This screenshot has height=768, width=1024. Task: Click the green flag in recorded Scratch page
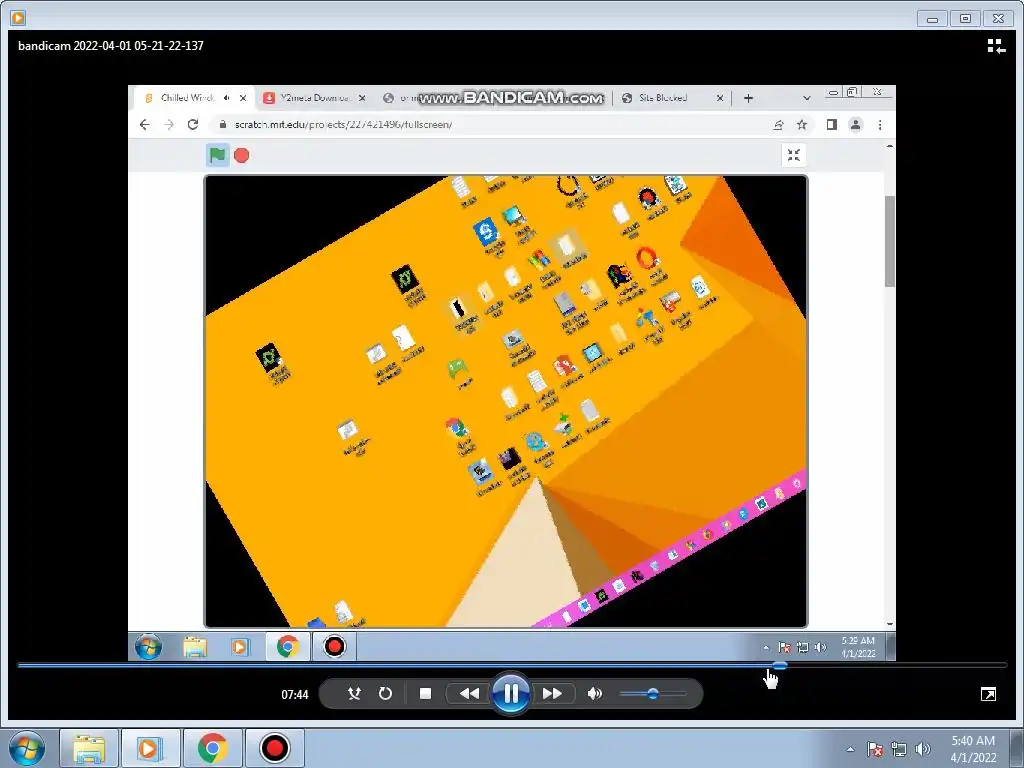tap(217, 155)
